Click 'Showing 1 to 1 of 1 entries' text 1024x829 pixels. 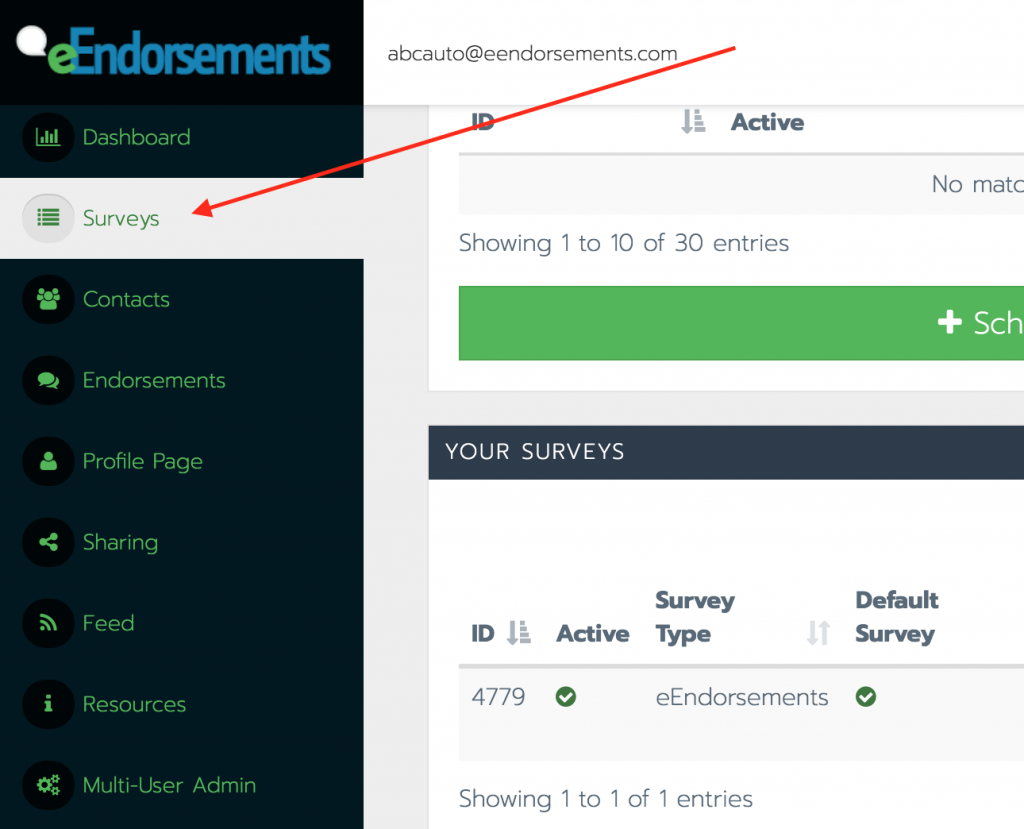(x=605, y=799)
